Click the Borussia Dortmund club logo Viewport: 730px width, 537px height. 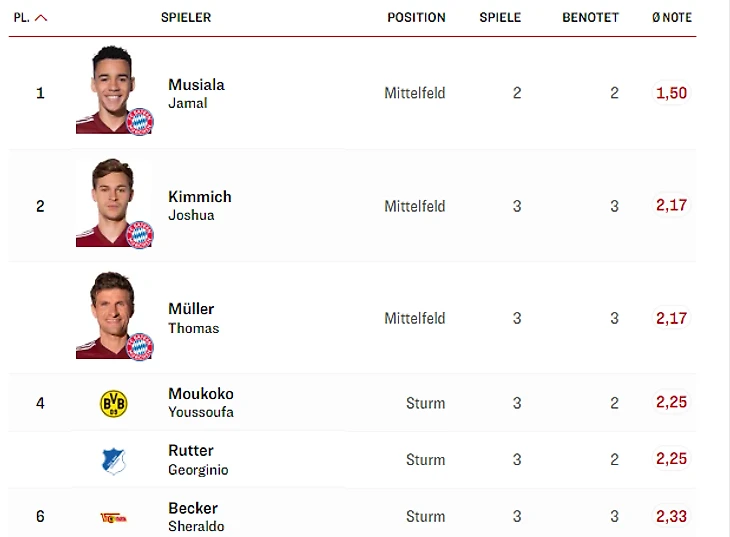[x=114, y=403]
